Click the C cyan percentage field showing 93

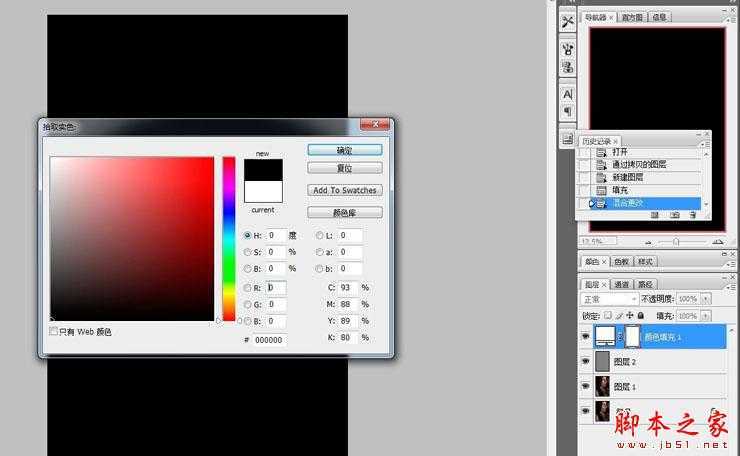point(348,287)
